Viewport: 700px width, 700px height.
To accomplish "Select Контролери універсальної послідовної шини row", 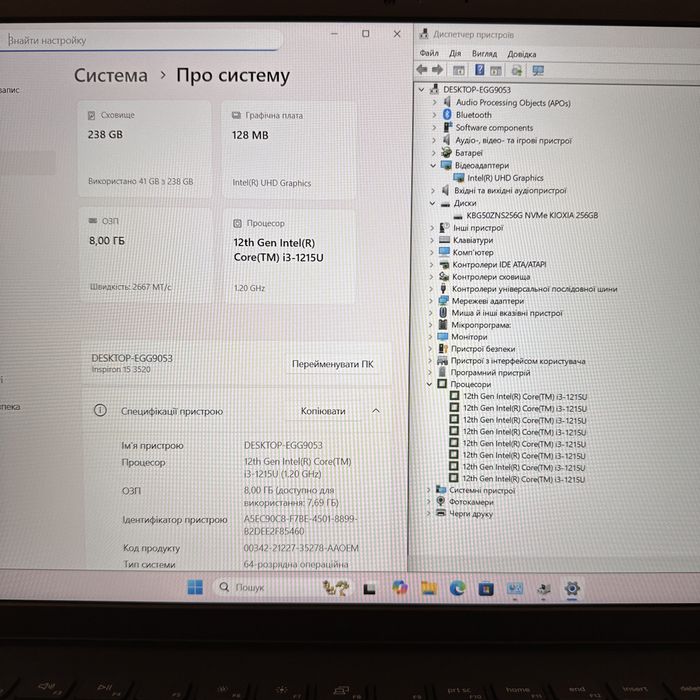I will (x=534, y=289).
